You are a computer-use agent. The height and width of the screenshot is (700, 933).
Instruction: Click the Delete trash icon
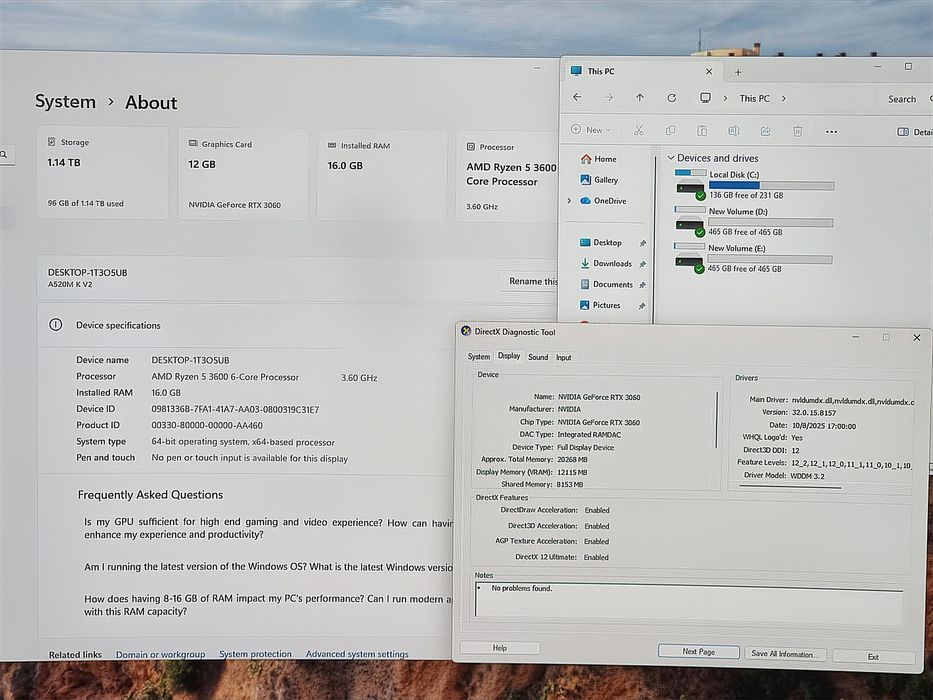[x=798, y=130]
